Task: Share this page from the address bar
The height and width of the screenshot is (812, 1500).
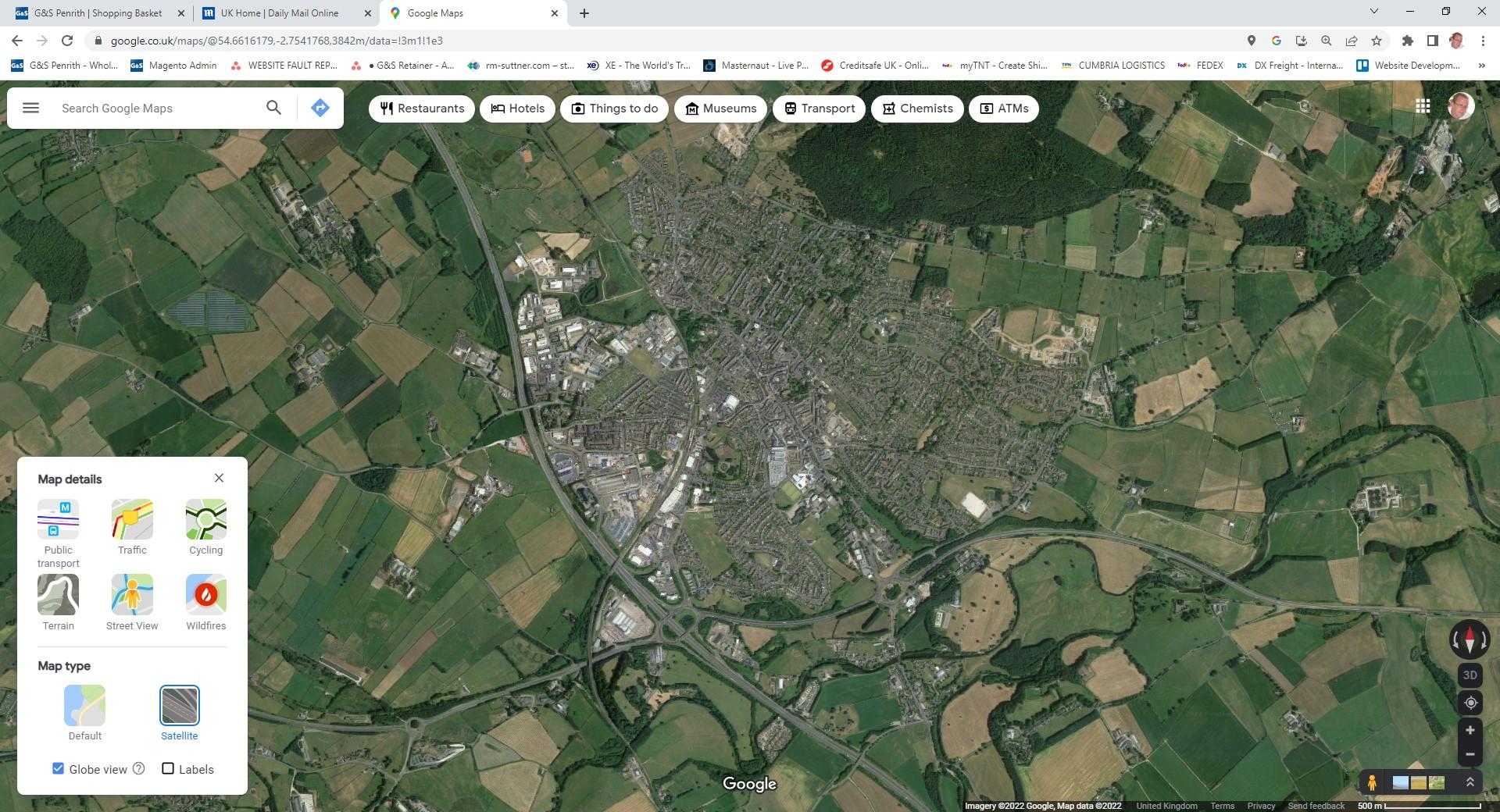Action: [1351, 41]
